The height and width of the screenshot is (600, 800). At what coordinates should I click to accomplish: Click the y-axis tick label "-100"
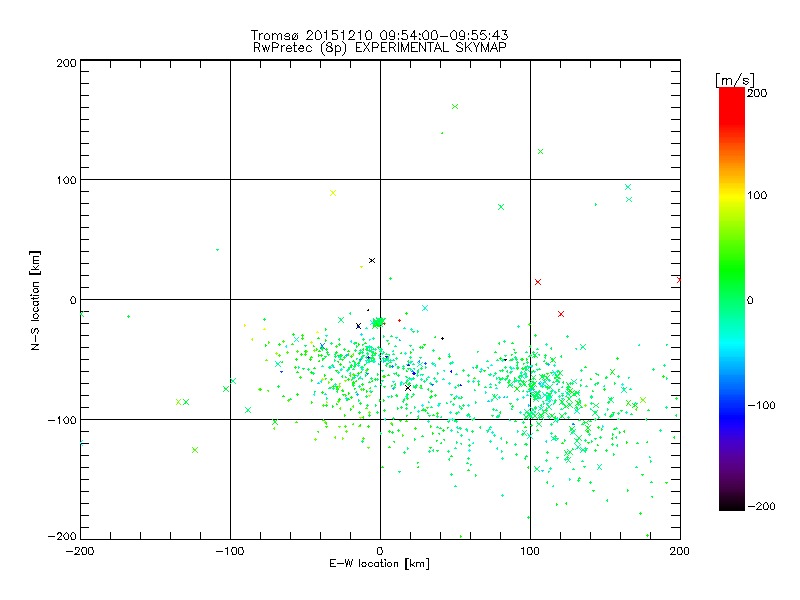62,420
